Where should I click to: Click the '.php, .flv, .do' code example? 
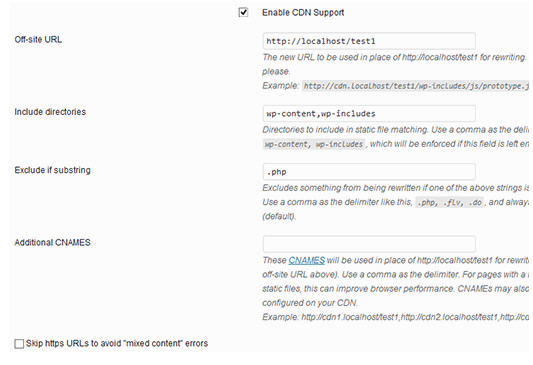click(449, 203)
